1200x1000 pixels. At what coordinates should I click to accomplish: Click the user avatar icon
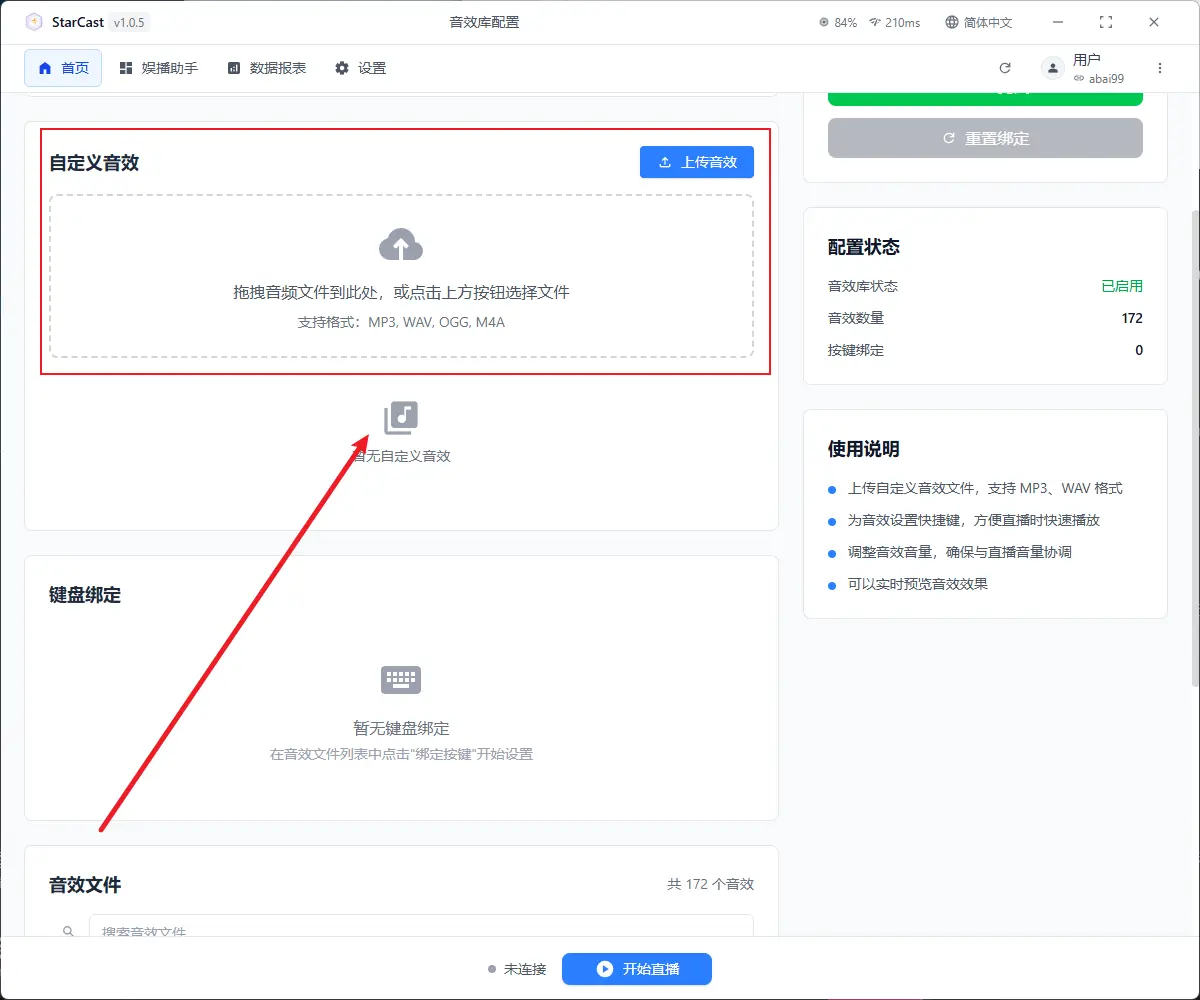click(x=1052, y=68)
